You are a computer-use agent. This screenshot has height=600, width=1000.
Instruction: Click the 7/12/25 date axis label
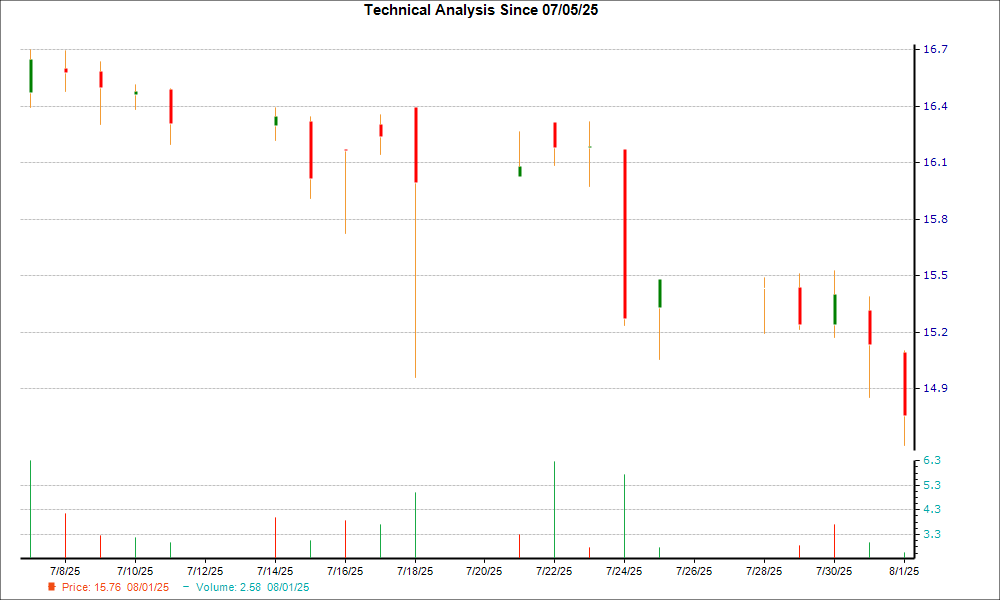205,571
